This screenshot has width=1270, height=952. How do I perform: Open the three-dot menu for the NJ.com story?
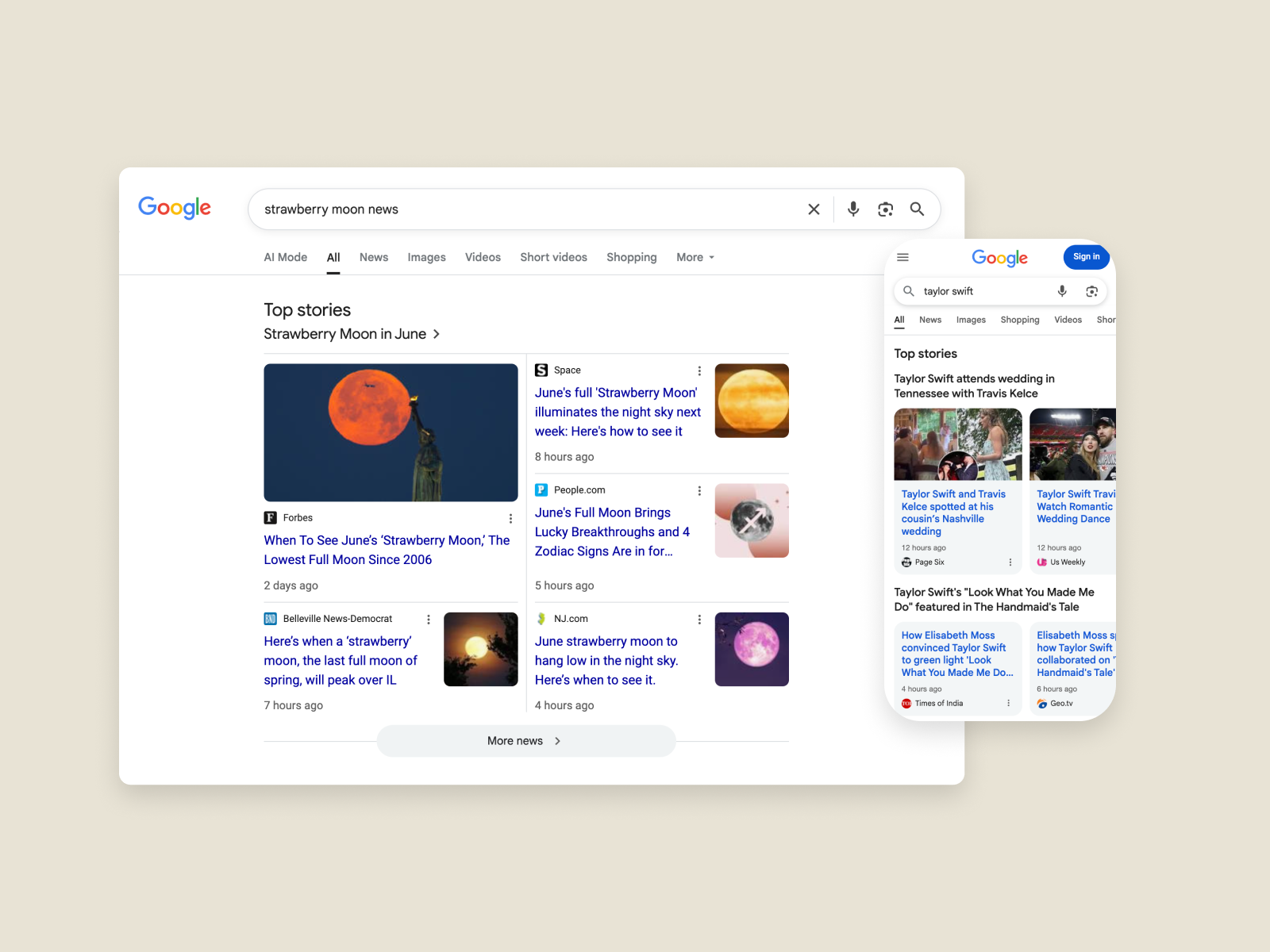click(x=699, y=620)
